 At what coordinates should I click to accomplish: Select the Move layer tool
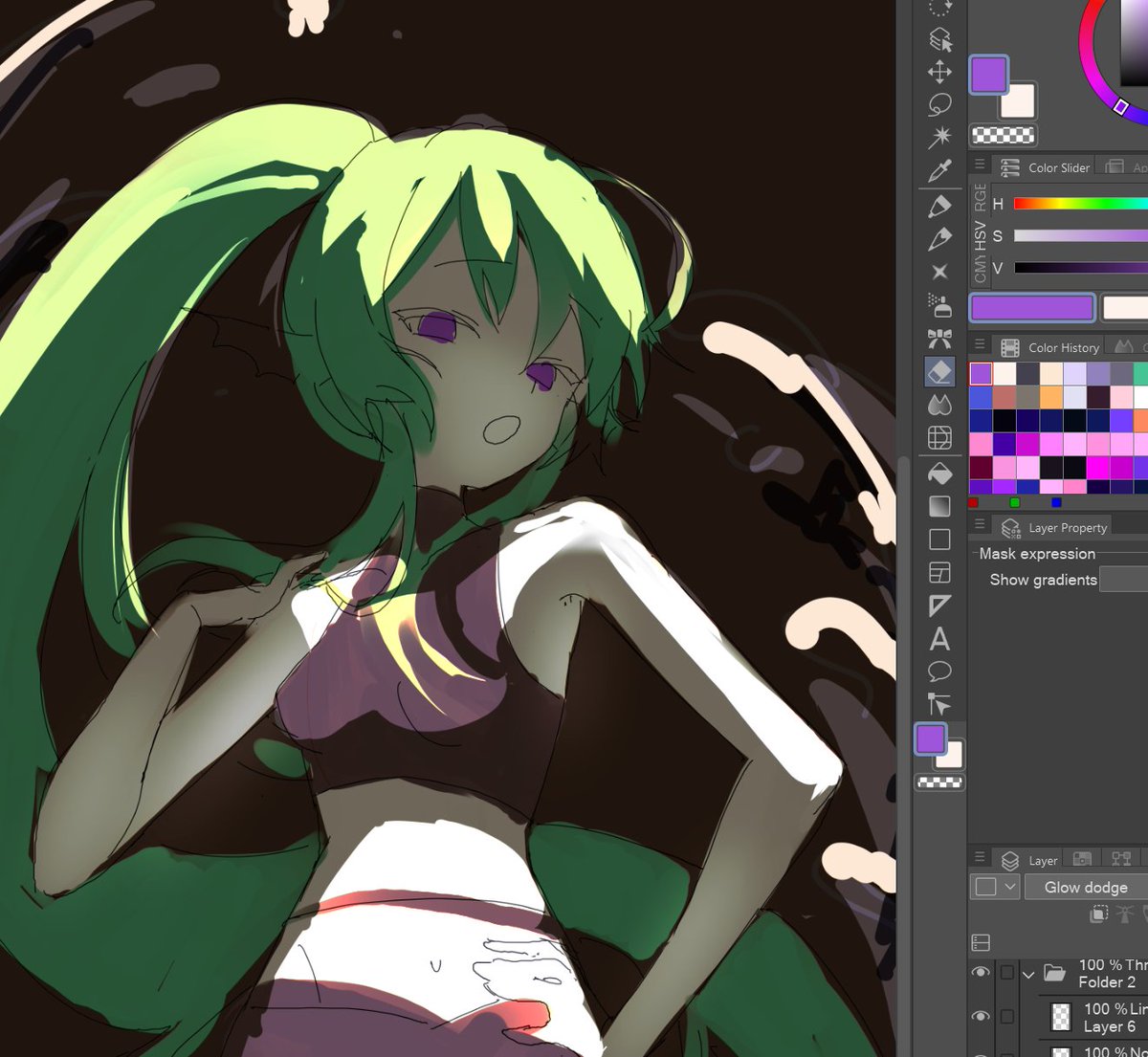tap(940, 72)
